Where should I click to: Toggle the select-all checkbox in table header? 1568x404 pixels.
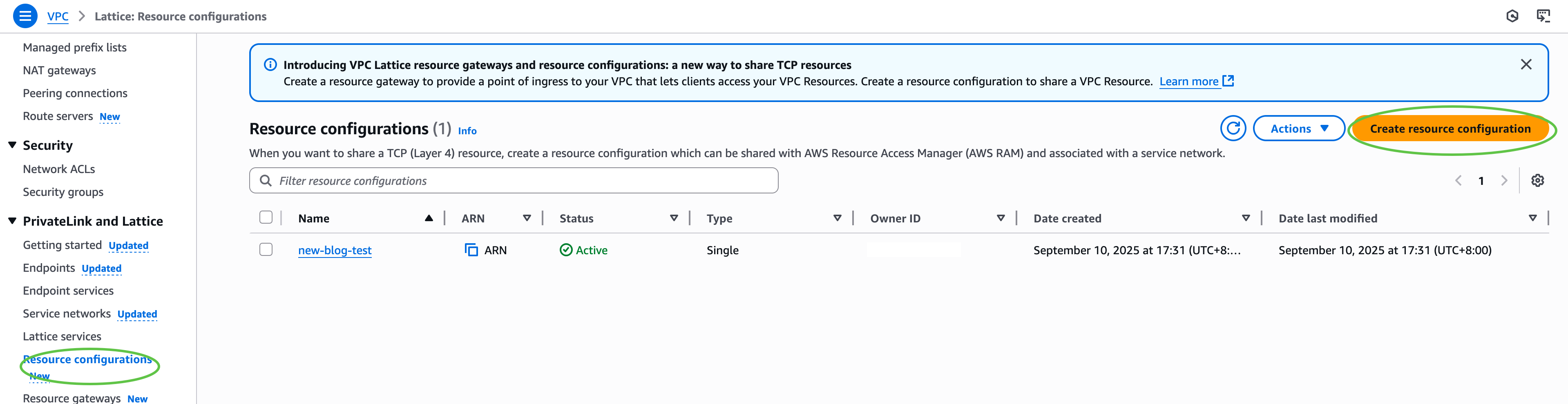[266, 218]
